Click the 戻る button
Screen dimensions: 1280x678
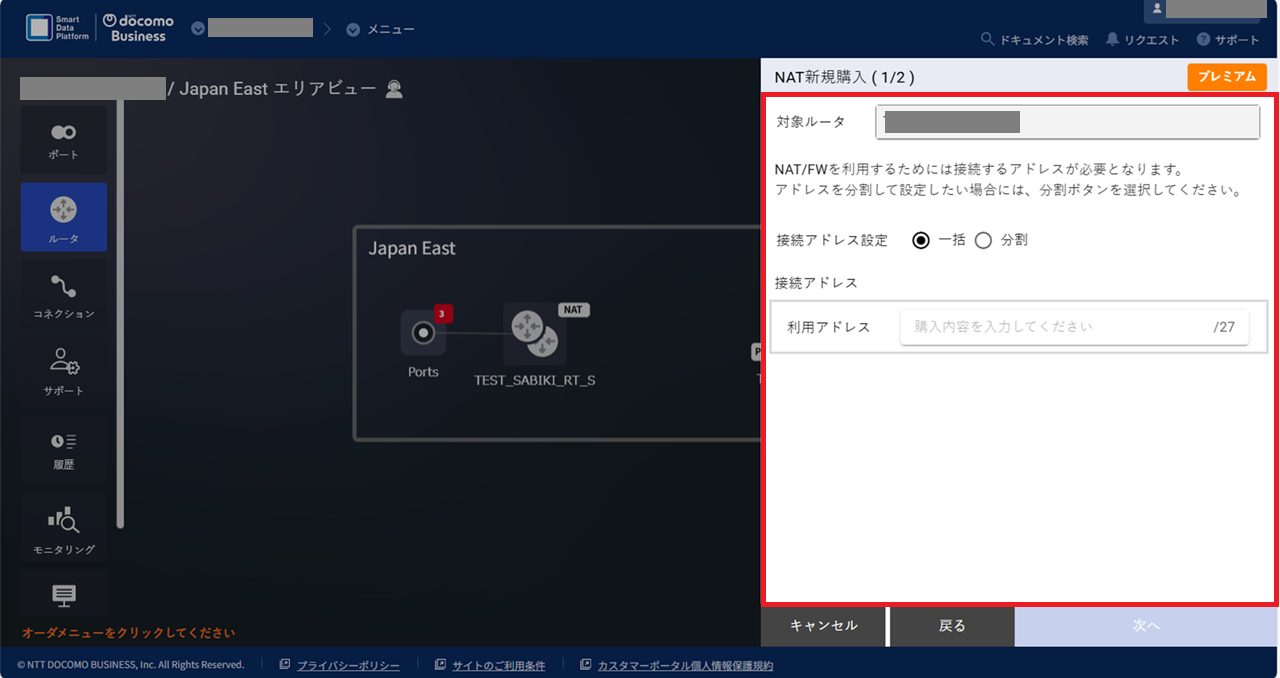point(952,626)
